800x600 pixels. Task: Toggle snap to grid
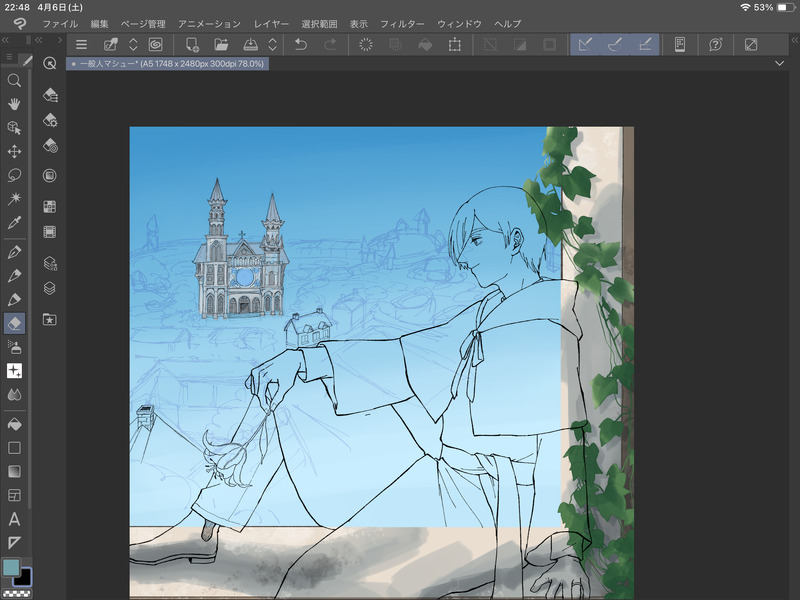[x=645, y=44]
